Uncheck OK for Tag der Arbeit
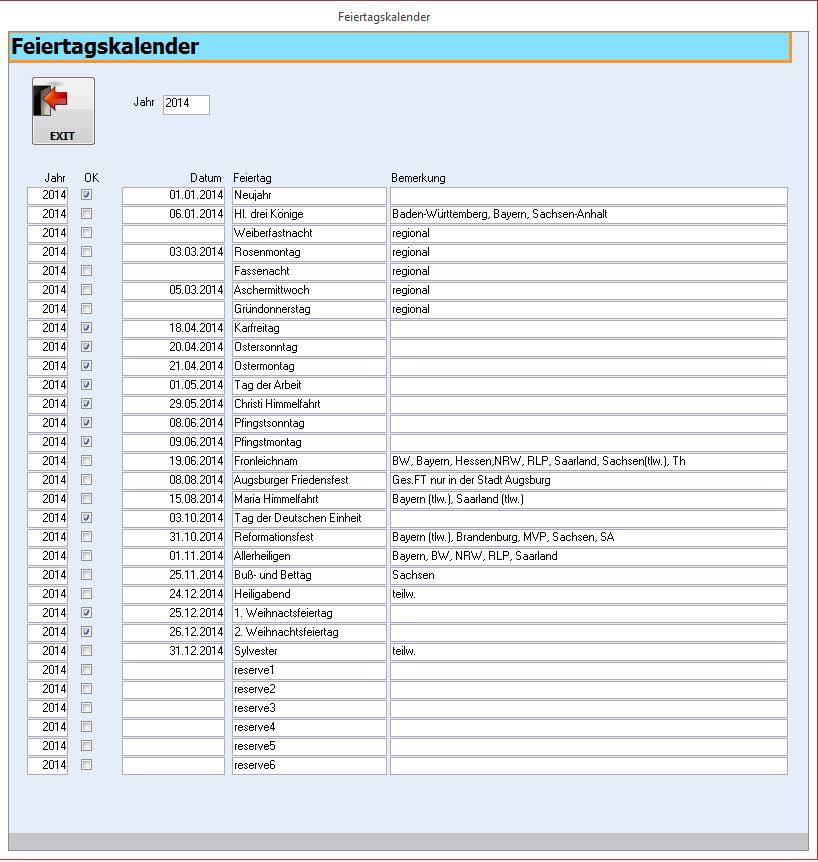This screenshot has width=818, height=862. click(86, 385)
